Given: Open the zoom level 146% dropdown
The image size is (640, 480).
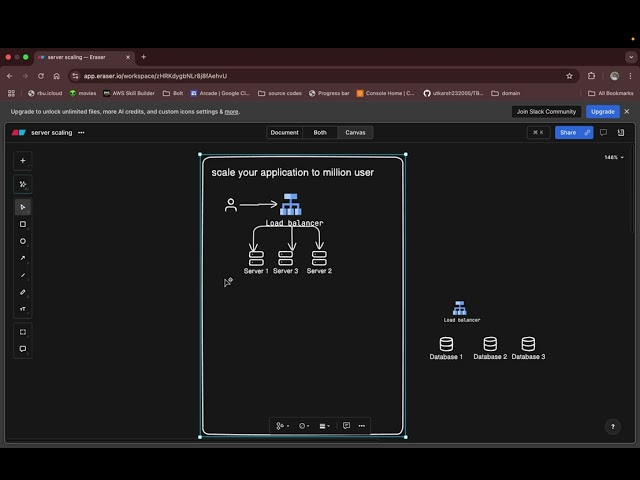Looking at the screenshot, I should pos(614,158).
